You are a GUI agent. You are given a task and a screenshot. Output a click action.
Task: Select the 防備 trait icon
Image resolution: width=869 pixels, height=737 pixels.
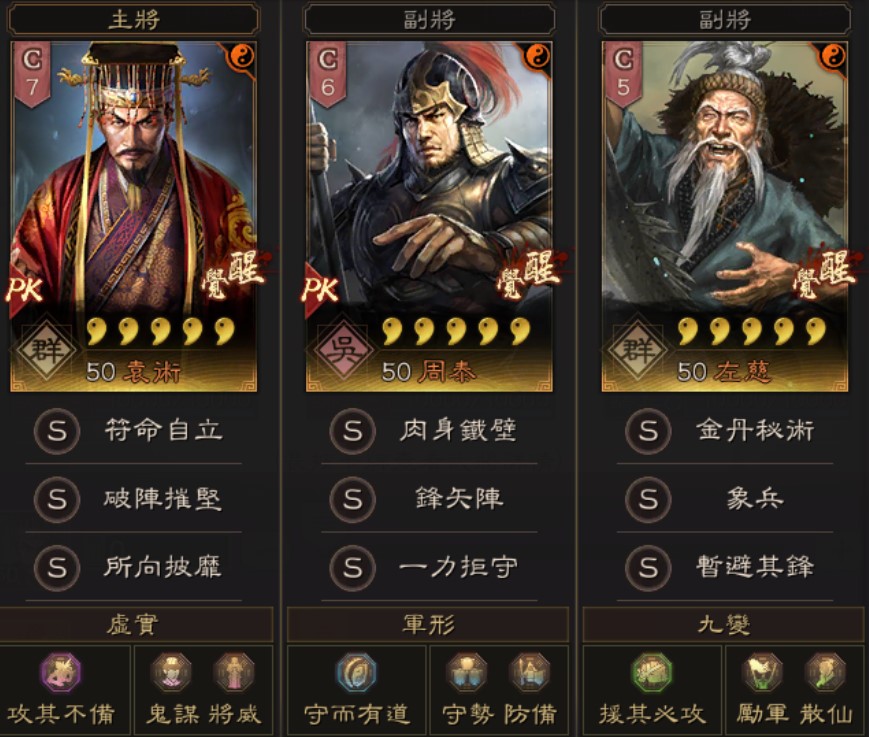click(x=530, y=672)
